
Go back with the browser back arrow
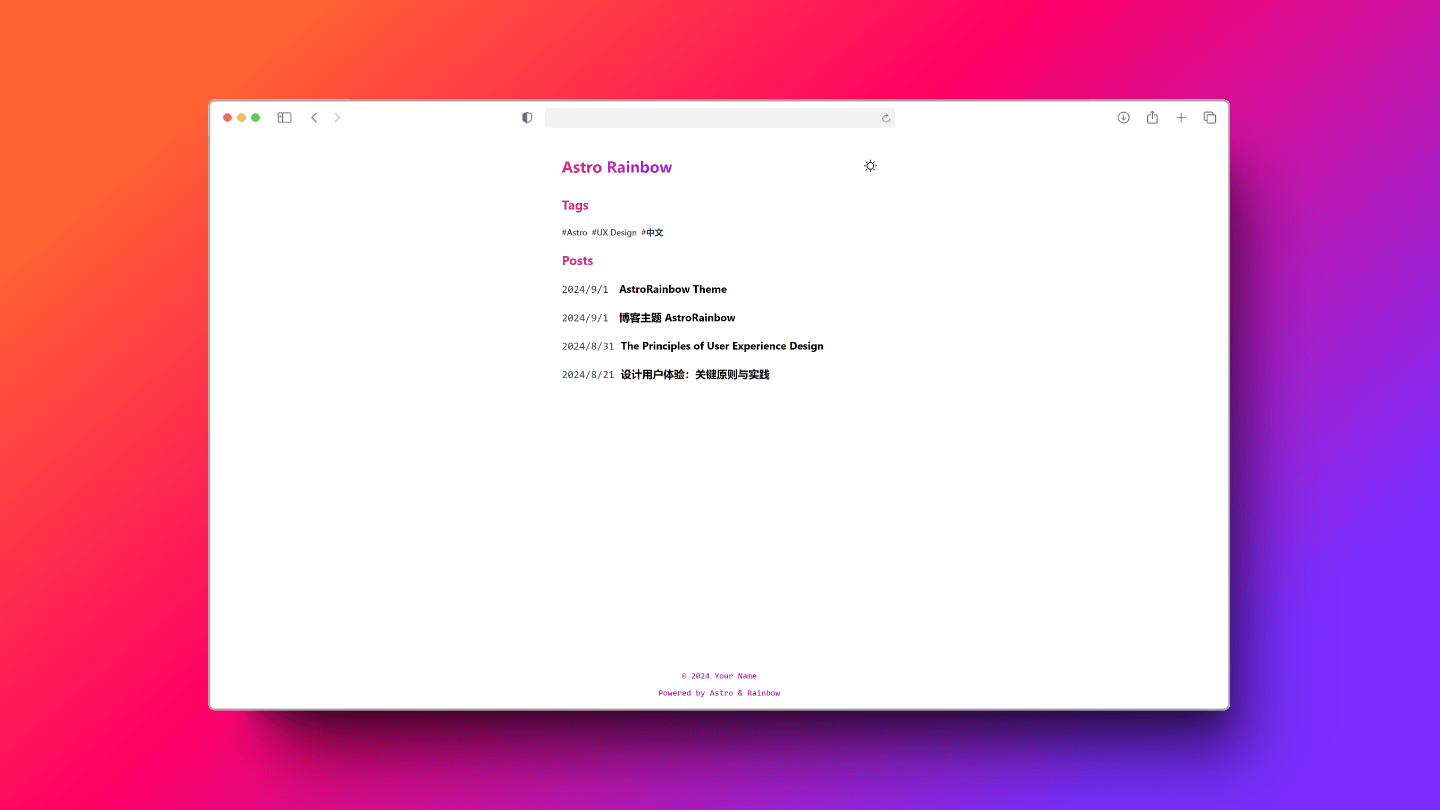click(314, 118)
